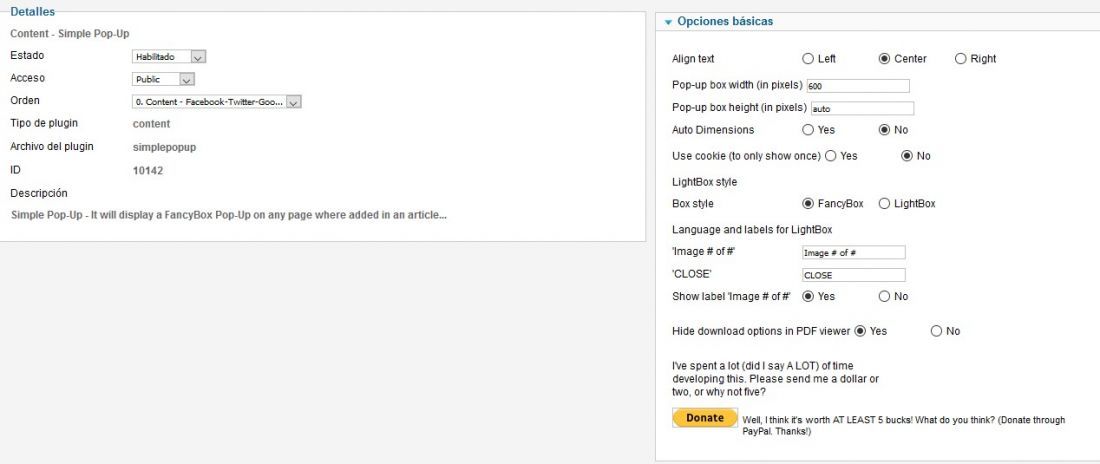This screenshot has height=464, width=1100.
Task: Click the Pop-up box width field
Action: tap(858, 86)
